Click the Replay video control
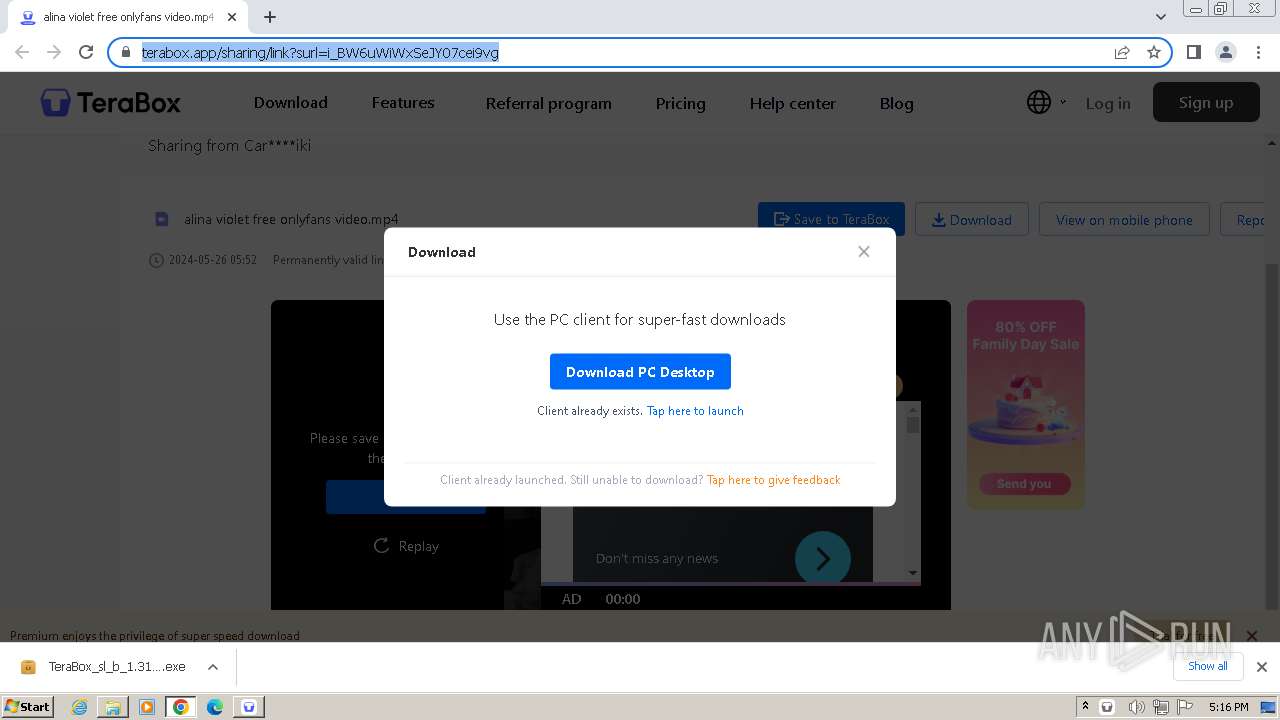 pos(406,546)
